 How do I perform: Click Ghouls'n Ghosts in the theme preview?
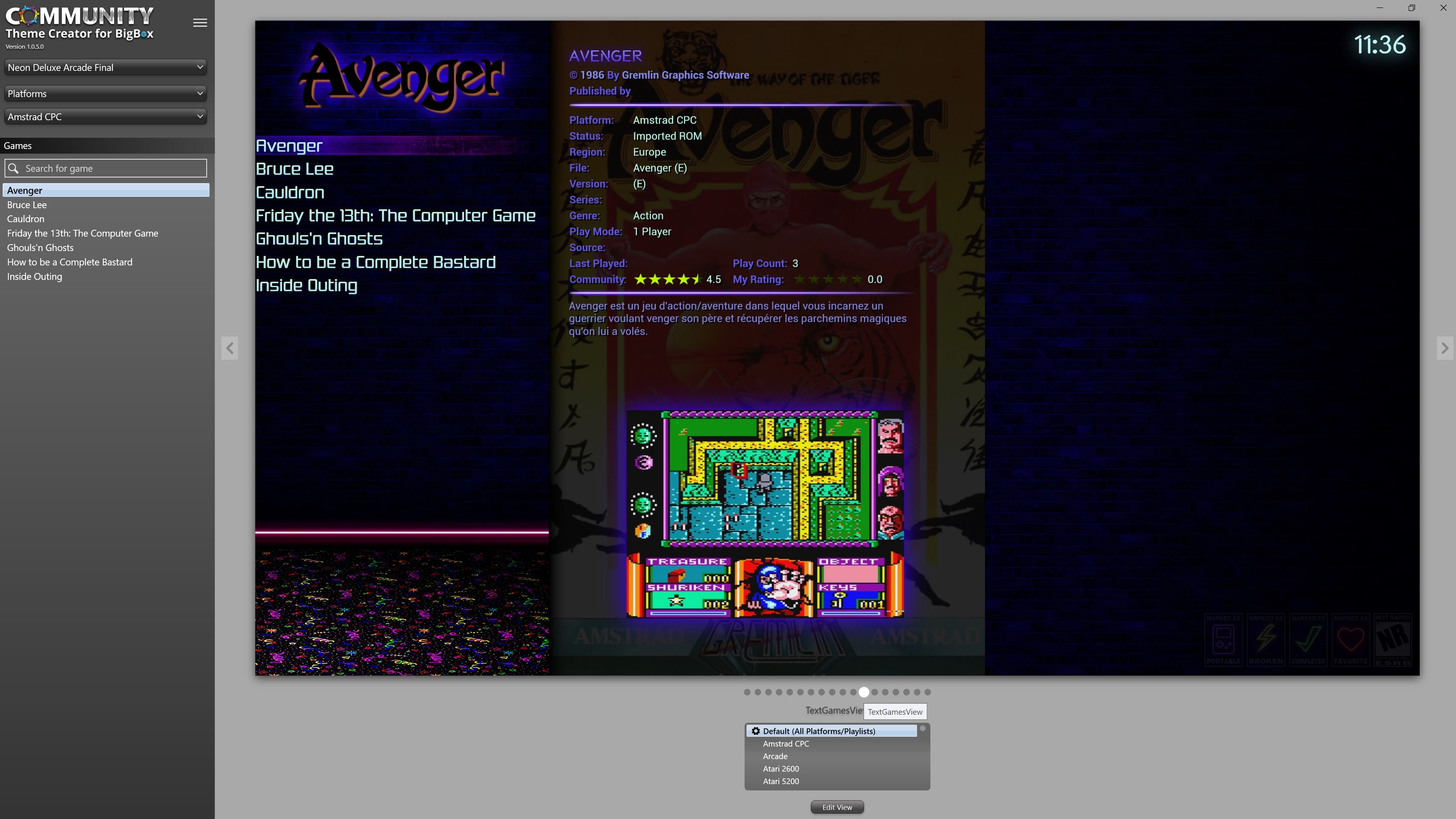(x=319, y=238)
